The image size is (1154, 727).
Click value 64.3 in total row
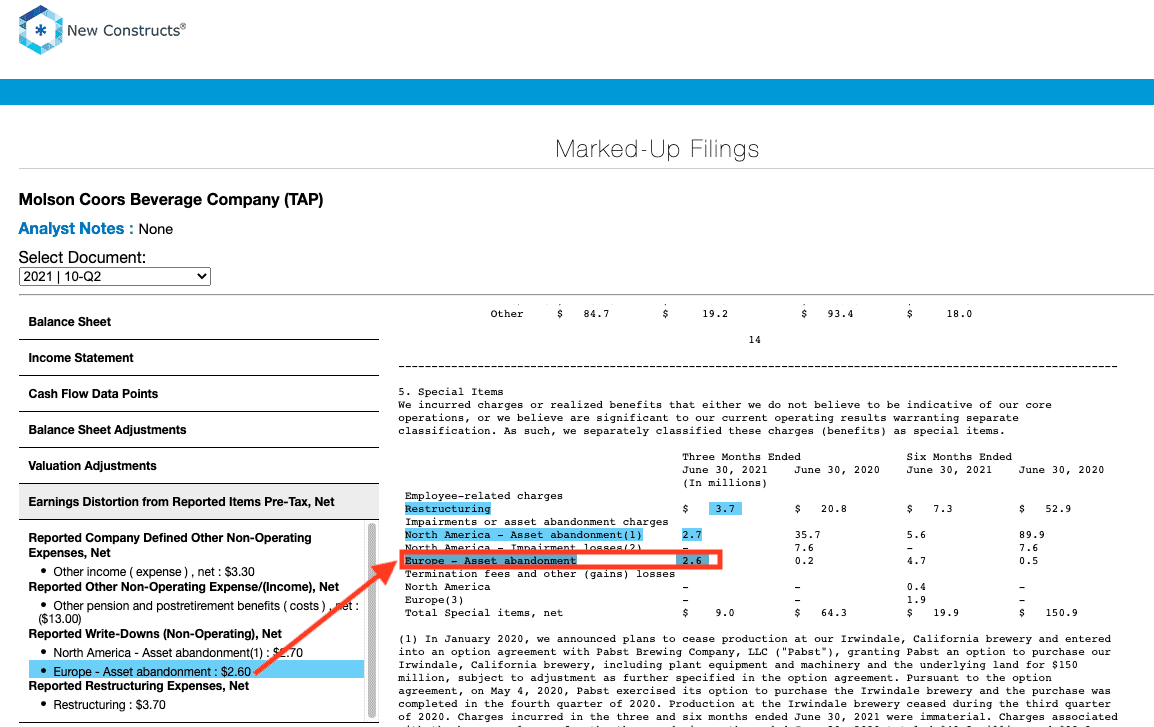[834, 613]
